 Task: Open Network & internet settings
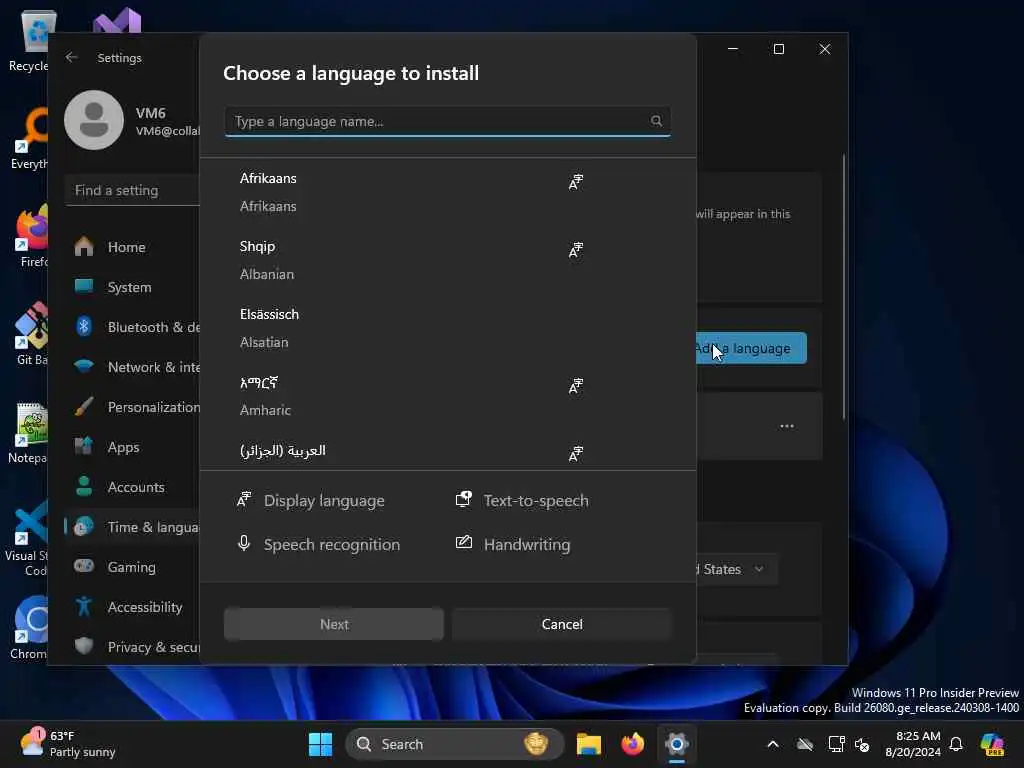point(133,367)
